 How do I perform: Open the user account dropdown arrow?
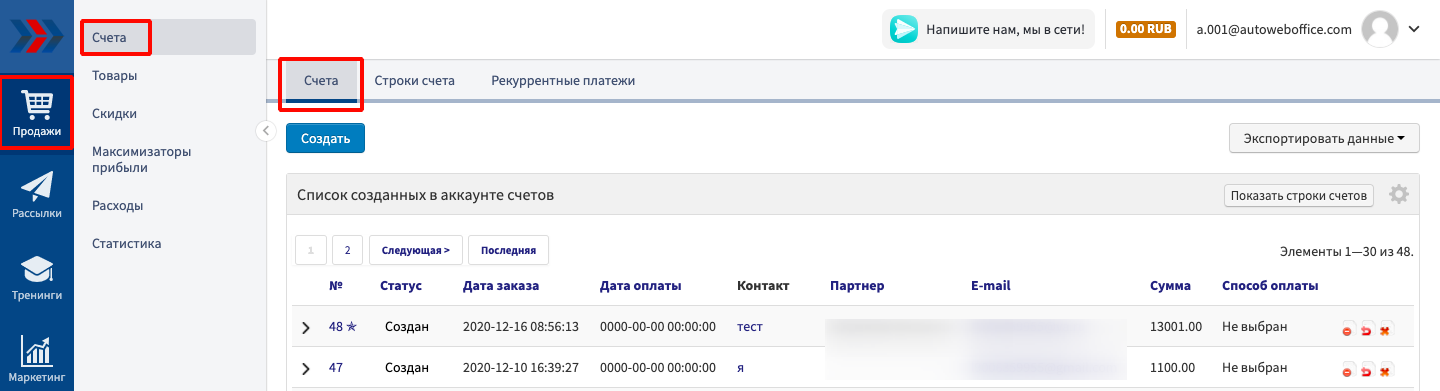click(1414, 29)
